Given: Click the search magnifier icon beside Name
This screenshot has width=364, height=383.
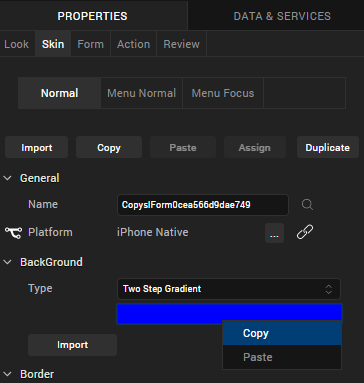Looking at the screenshot, I should 307,204.
